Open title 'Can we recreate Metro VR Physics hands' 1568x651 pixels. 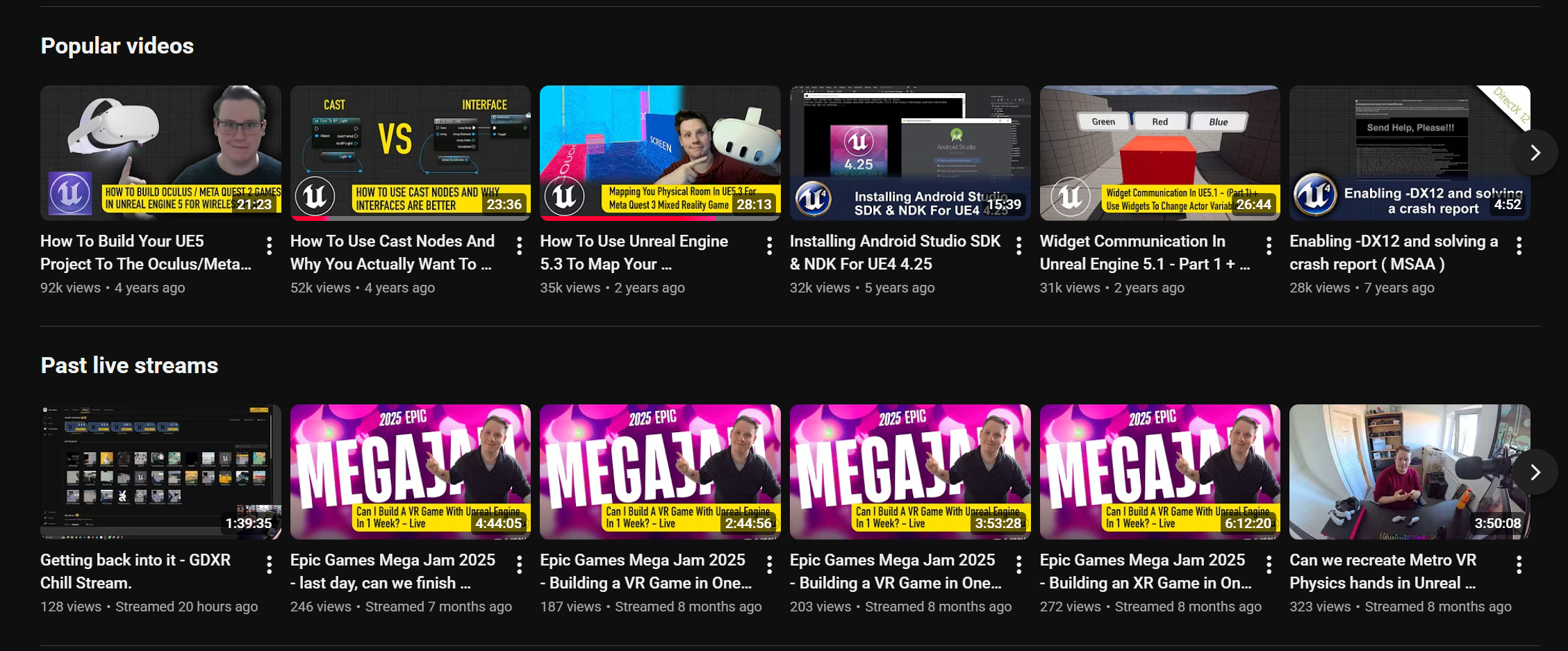(x=1383, y=572)
